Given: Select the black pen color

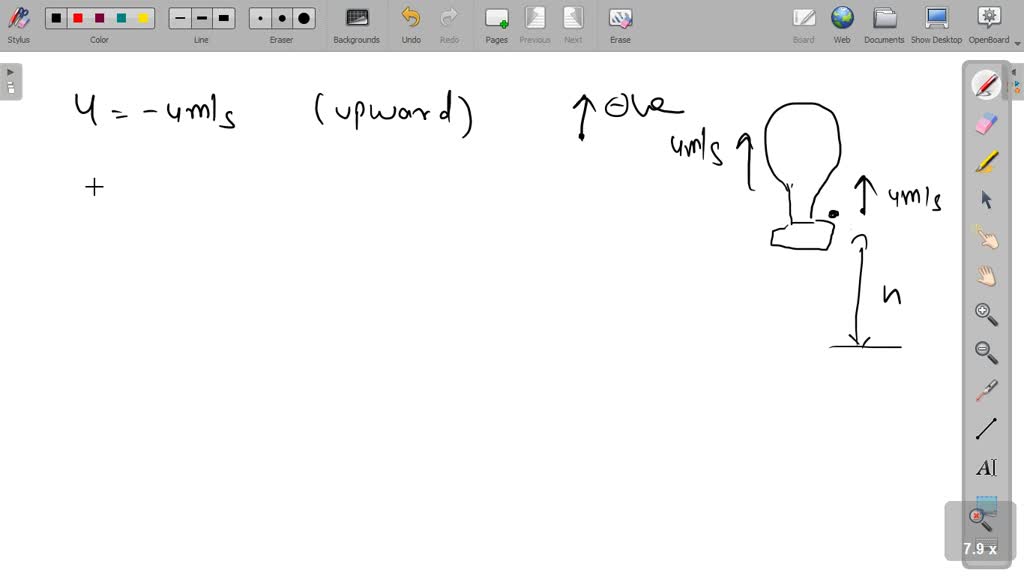Looking at the screenshot, I should (x=56, y=18).
